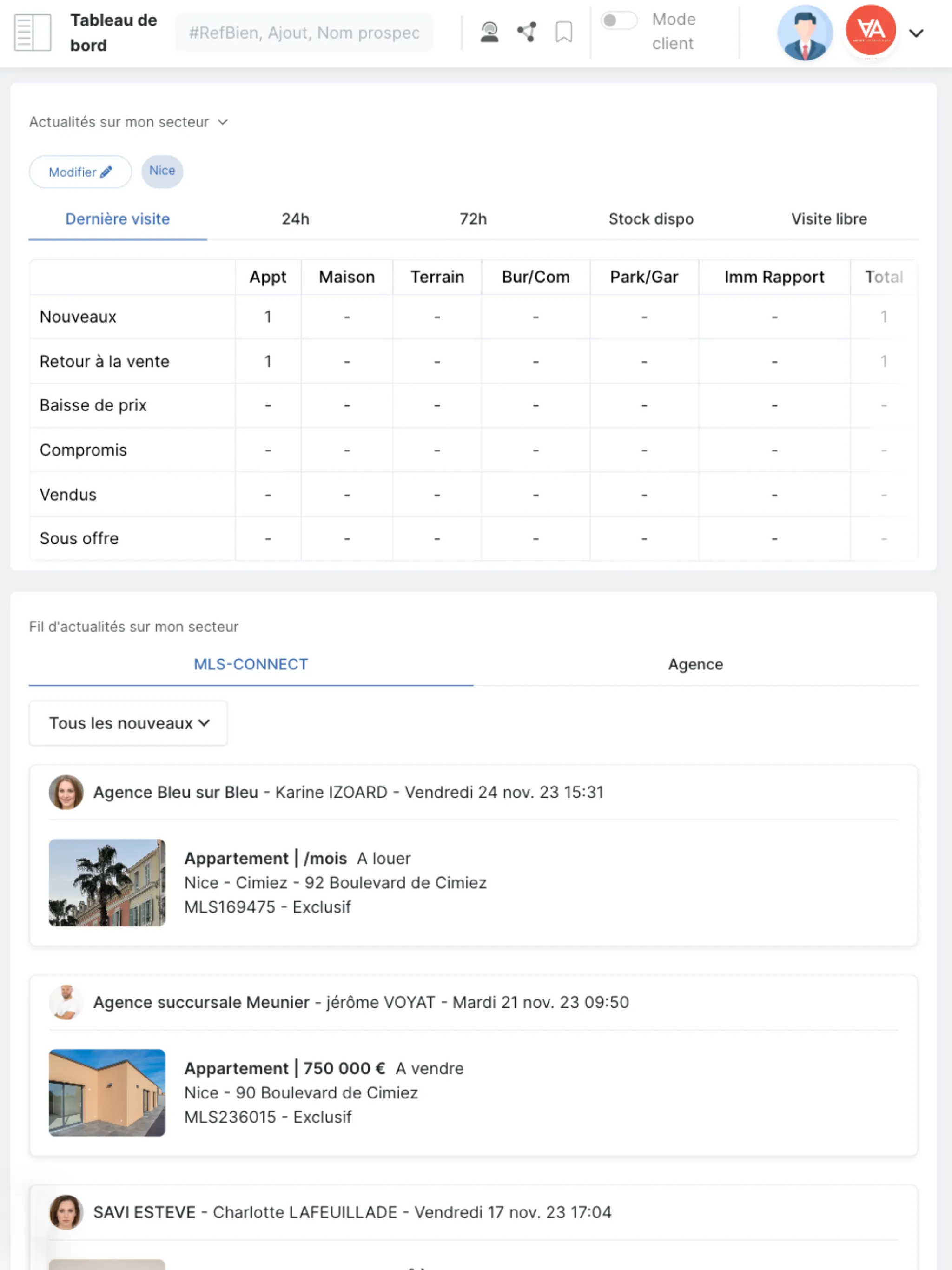Select the MLS-CONNECT feed tab
The image size is (952, 1270).
tap(251, 665)
